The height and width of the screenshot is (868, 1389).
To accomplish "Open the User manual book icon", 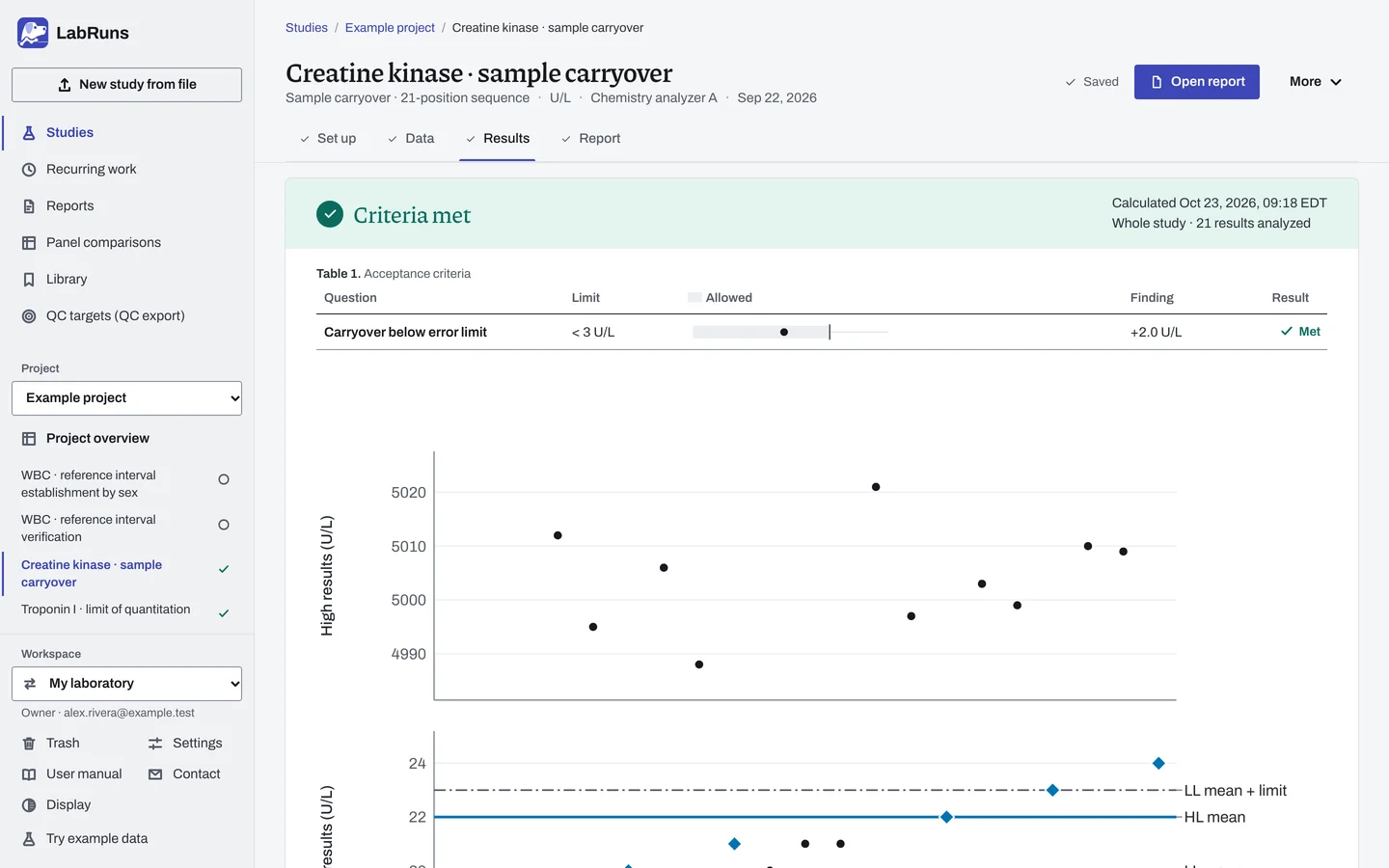I will tap(29, 774).
